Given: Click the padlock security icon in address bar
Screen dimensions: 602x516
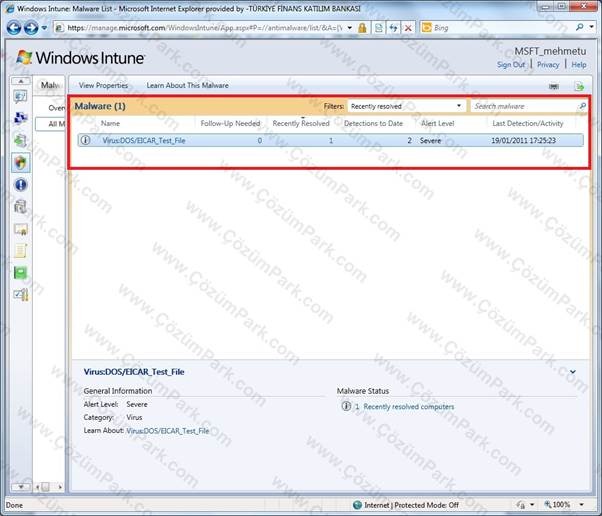Looking at the screenshot, I should coord(362,28).
